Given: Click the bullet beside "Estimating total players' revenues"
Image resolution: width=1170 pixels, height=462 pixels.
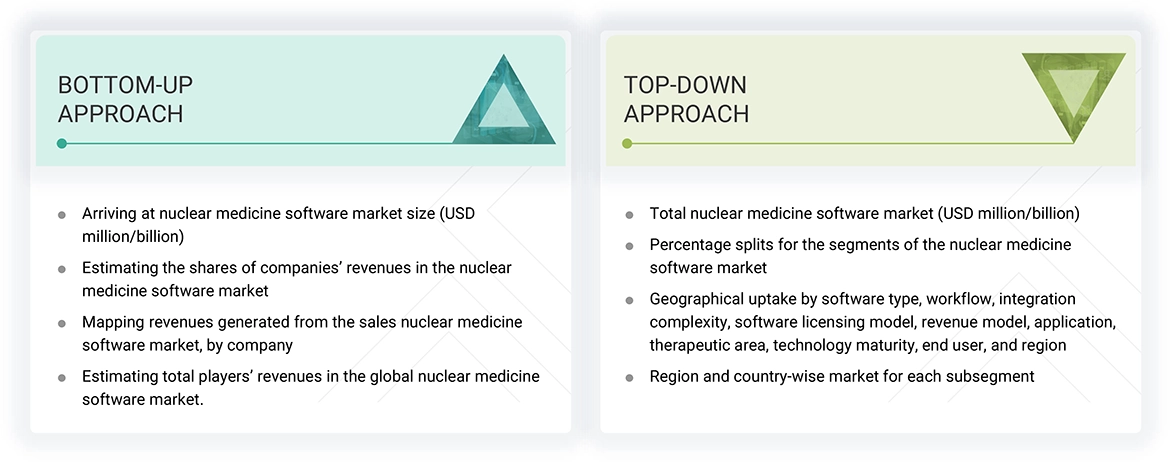Looking at the screenshot, I should coord(62,378).
